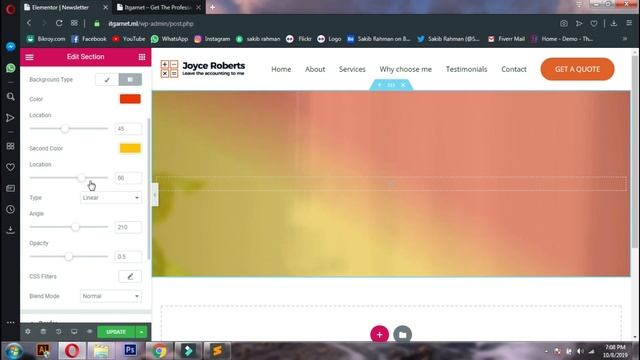Click the Joyce Roberts site logo

tap(203, 69)
